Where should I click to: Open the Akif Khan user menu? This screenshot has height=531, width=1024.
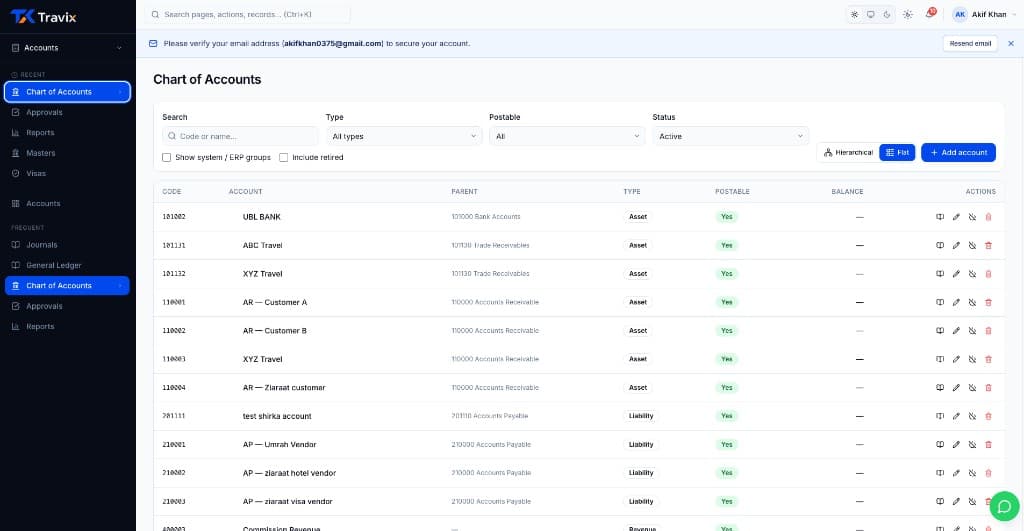985,14
